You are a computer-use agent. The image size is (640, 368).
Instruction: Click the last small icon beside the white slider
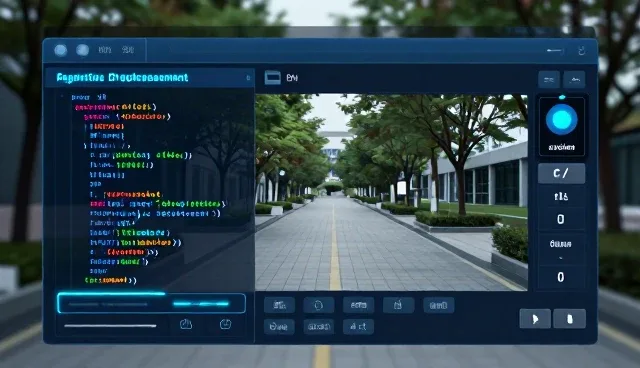pyautogui.click(x=225, y=324)
